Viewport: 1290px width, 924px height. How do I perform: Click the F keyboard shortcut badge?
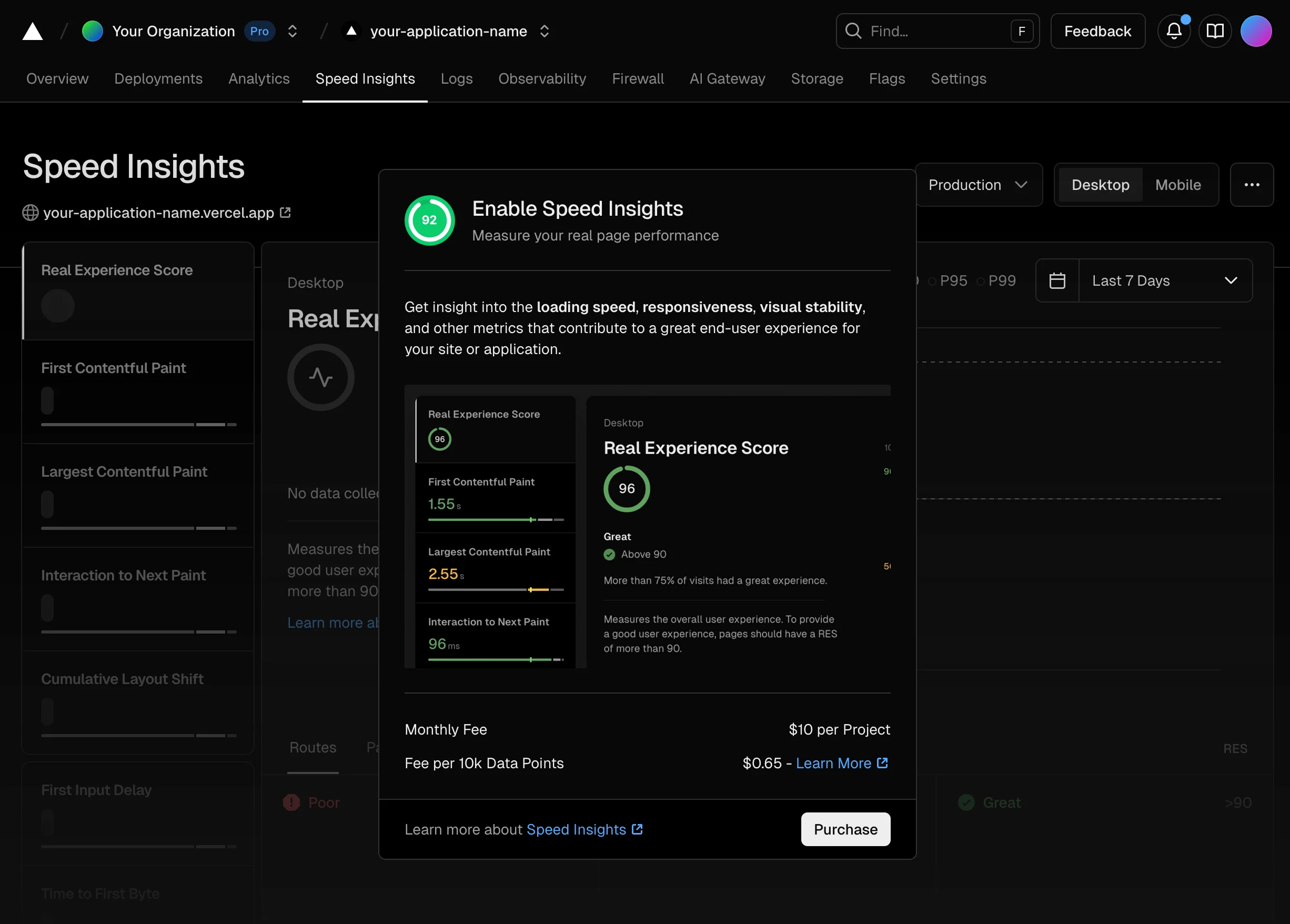point(1022,31)
